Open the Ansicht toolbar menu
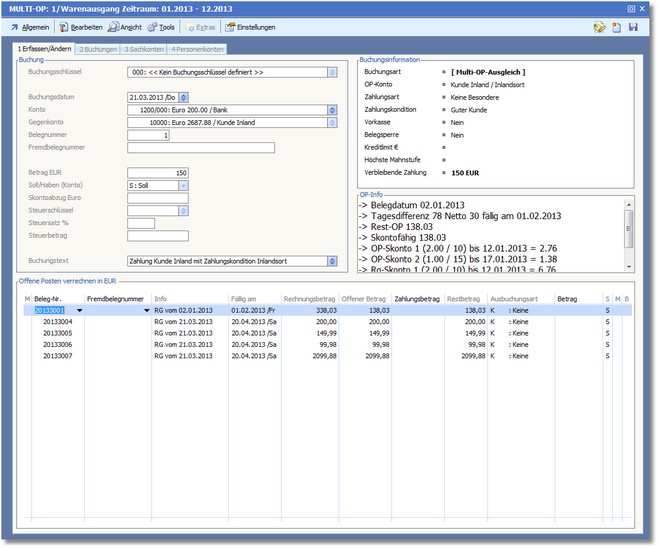This screenshot has width=658, height=548. click(125, 27)
